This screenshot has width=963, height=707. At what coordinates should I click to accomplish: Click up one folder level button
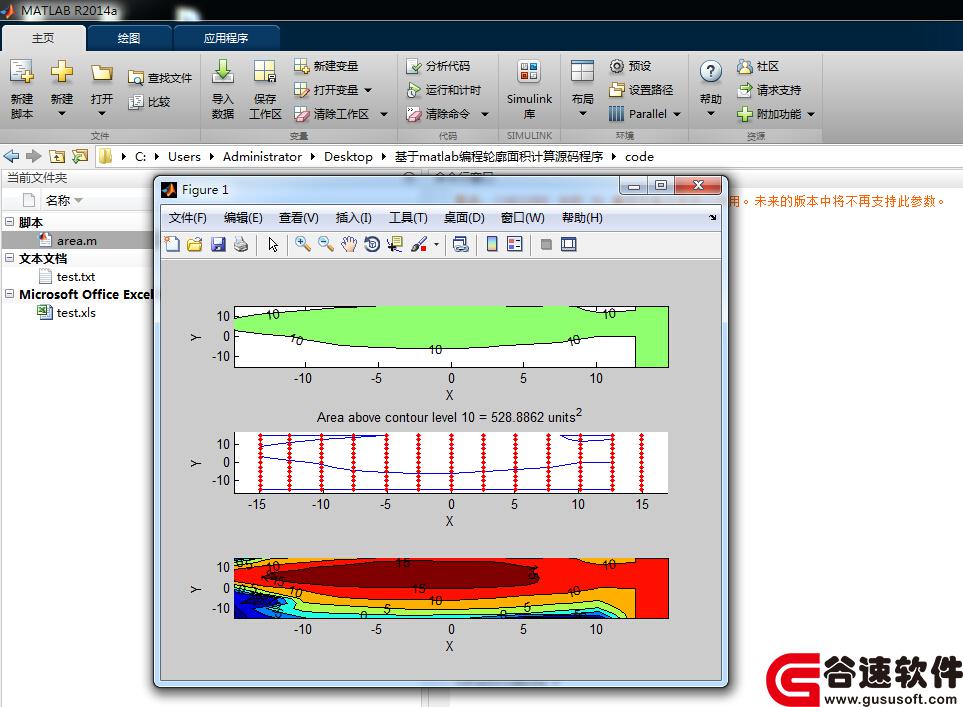pos(57,156)
